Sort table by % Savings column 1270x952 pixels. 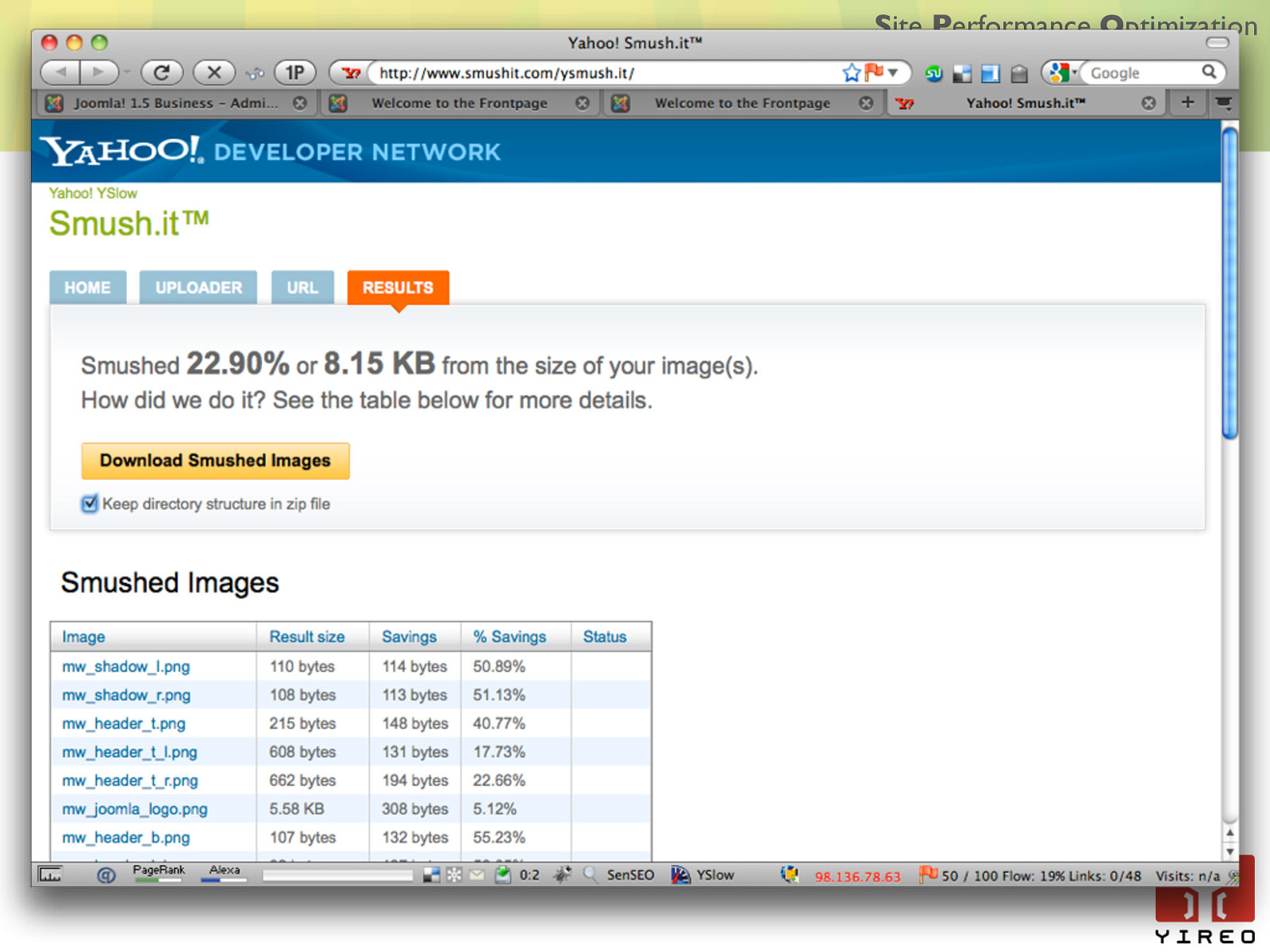pyautogui.click(x=510, y=637)
